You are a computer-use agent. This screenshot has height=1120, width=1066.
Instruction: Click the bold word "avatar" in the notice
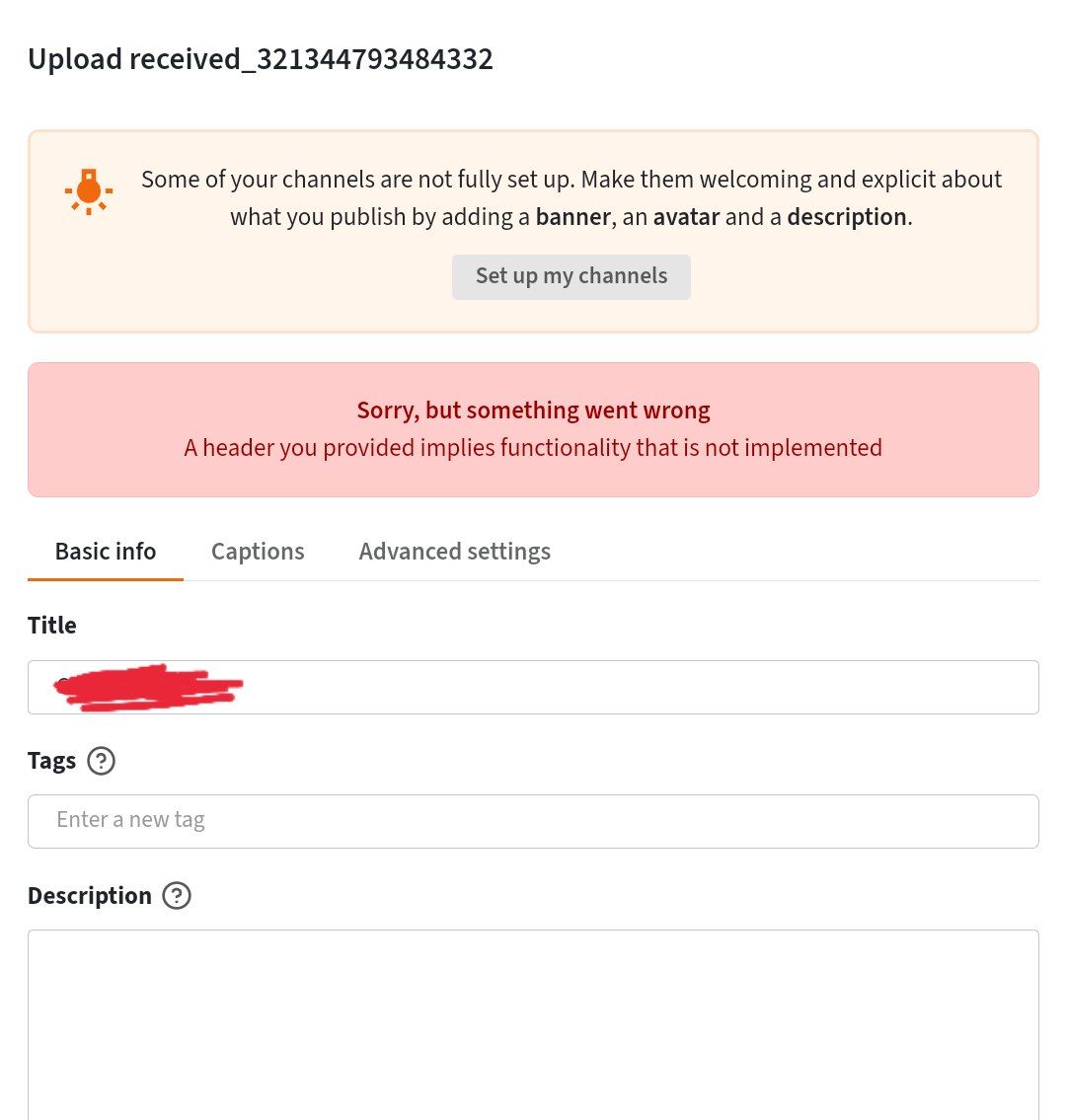click(x=686, y=216)
